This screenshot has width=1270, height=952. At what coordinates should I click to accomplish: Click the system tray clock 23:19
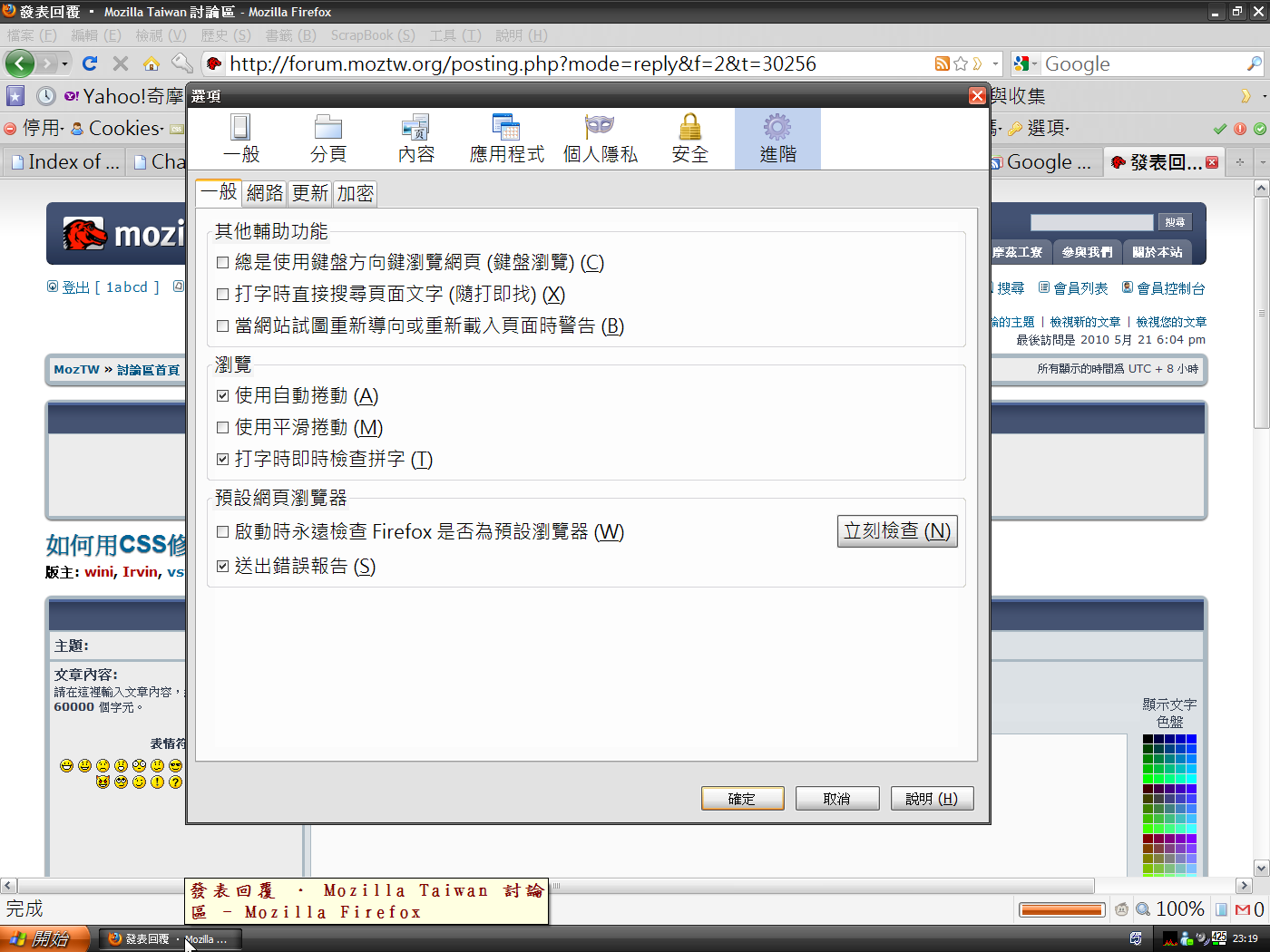tap(1246, 939)
